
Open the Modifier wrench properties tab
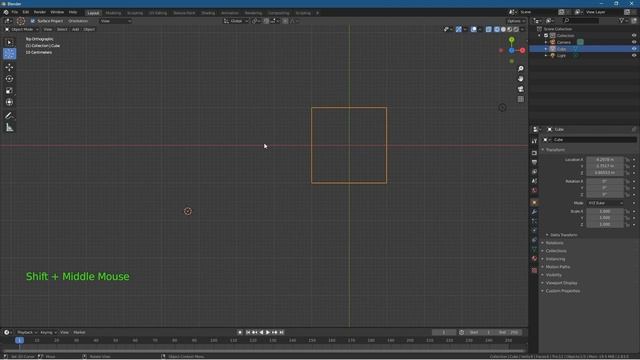(x=534, y=212)
